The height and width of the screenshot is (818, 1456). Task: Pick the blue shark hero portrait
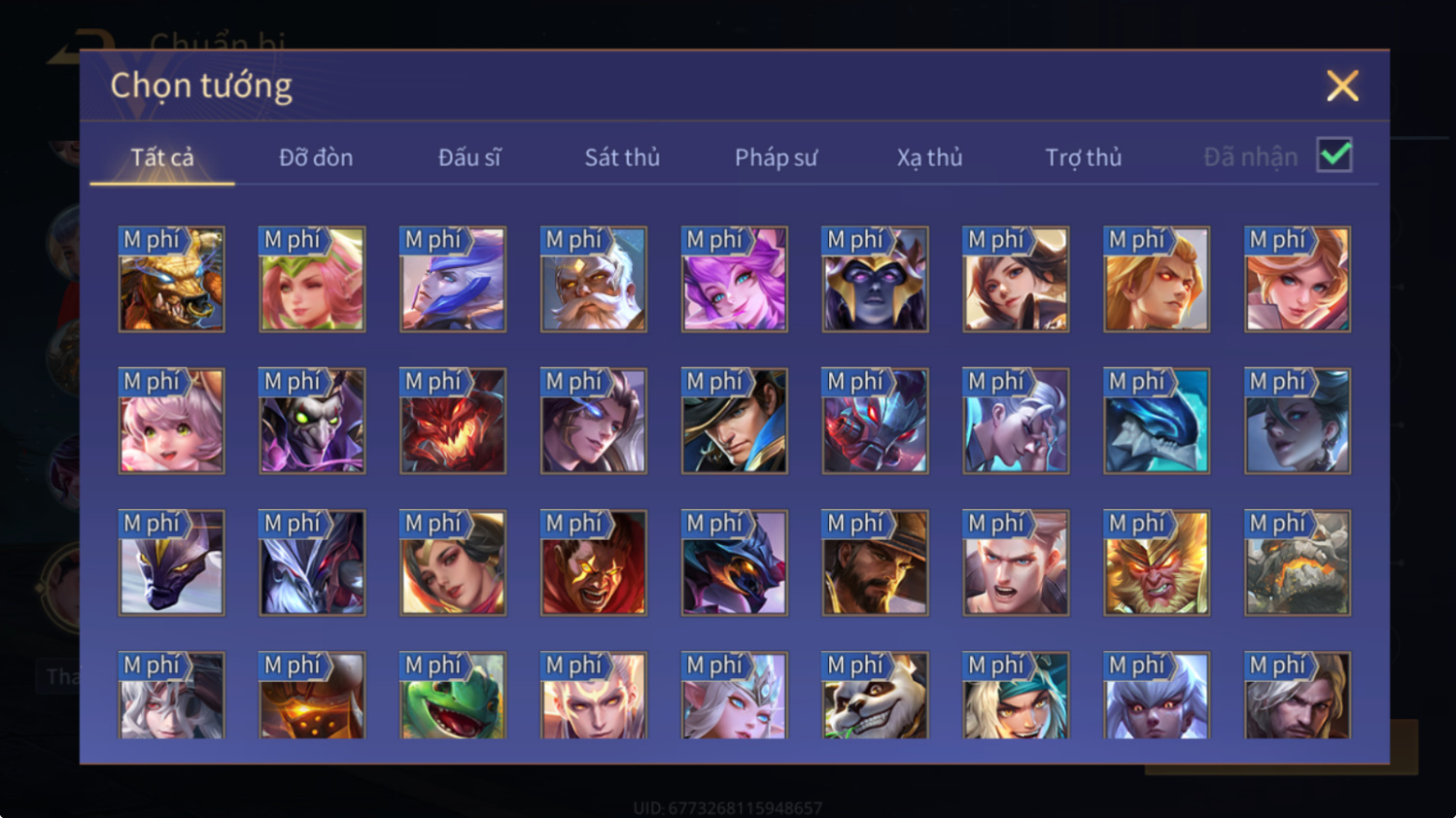[1157, 422]
